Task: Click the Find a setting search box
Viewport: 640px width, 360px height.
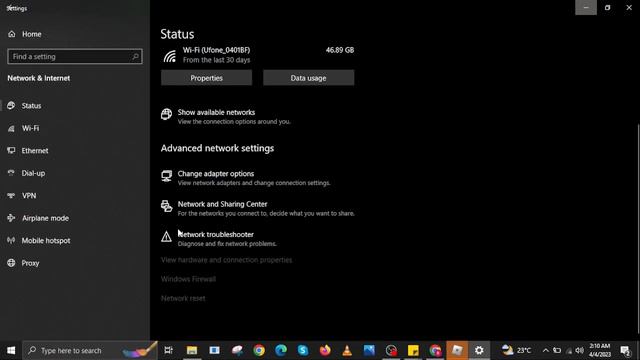Action: [x=75, y=57]
